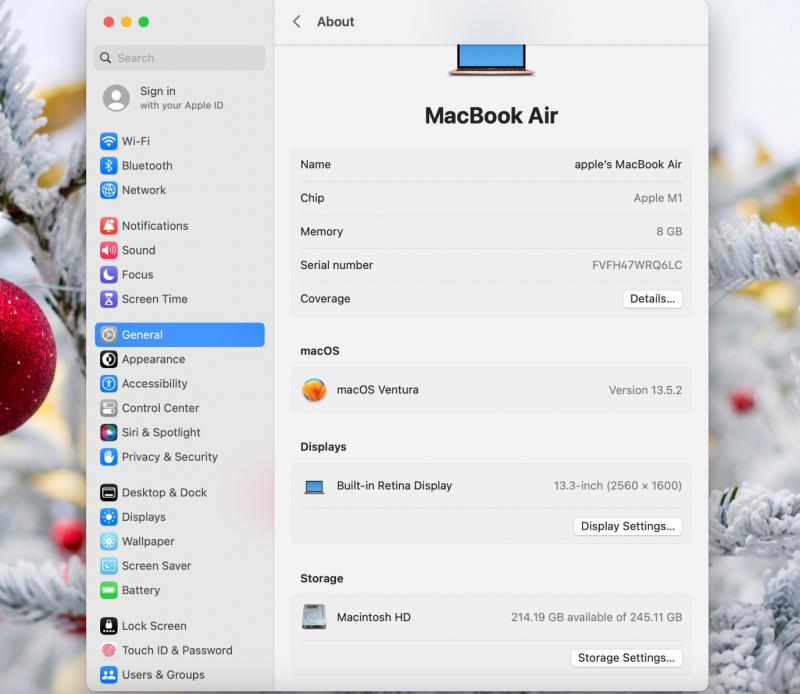
Task: Click the Desktop & Dock icon
Action: tap(109, 492)
